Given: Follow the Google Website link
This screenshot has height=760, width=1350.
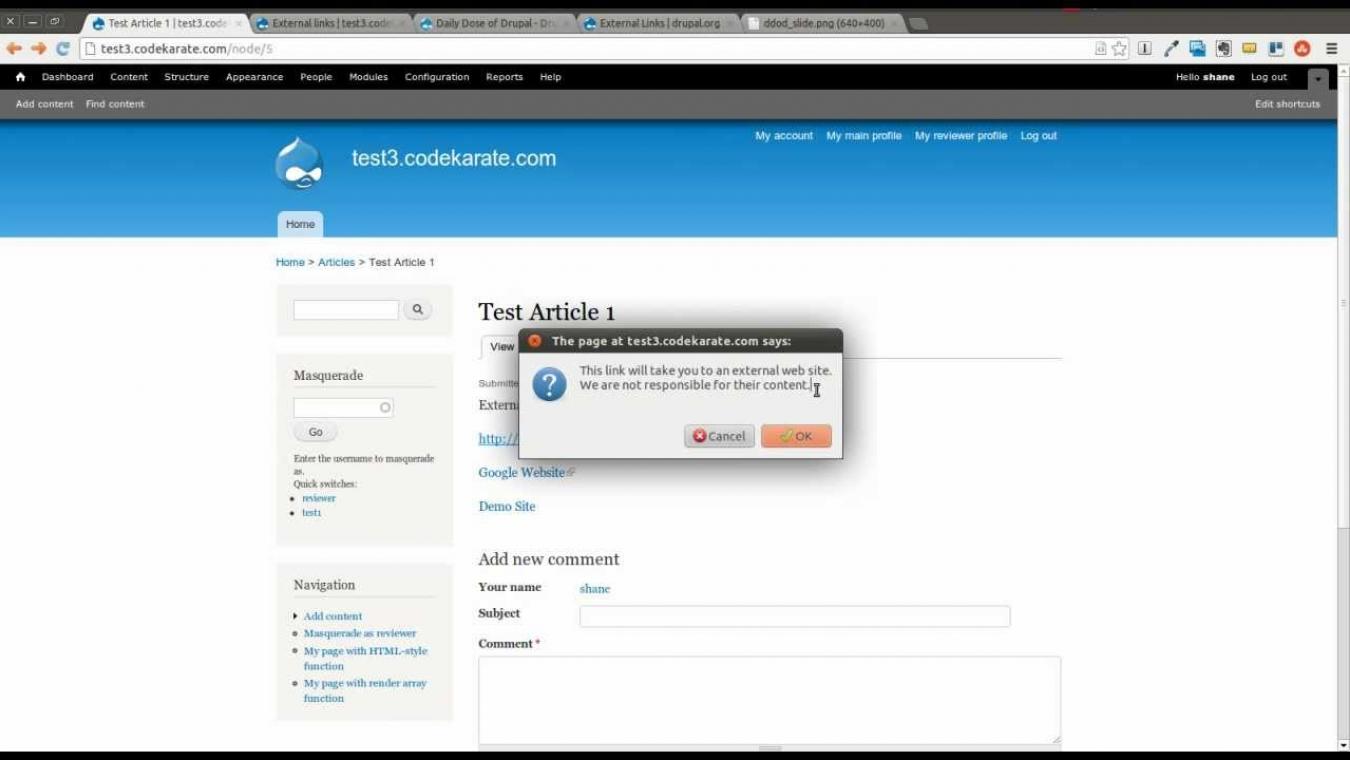Looking at the screenshot, I should [521, 472].
